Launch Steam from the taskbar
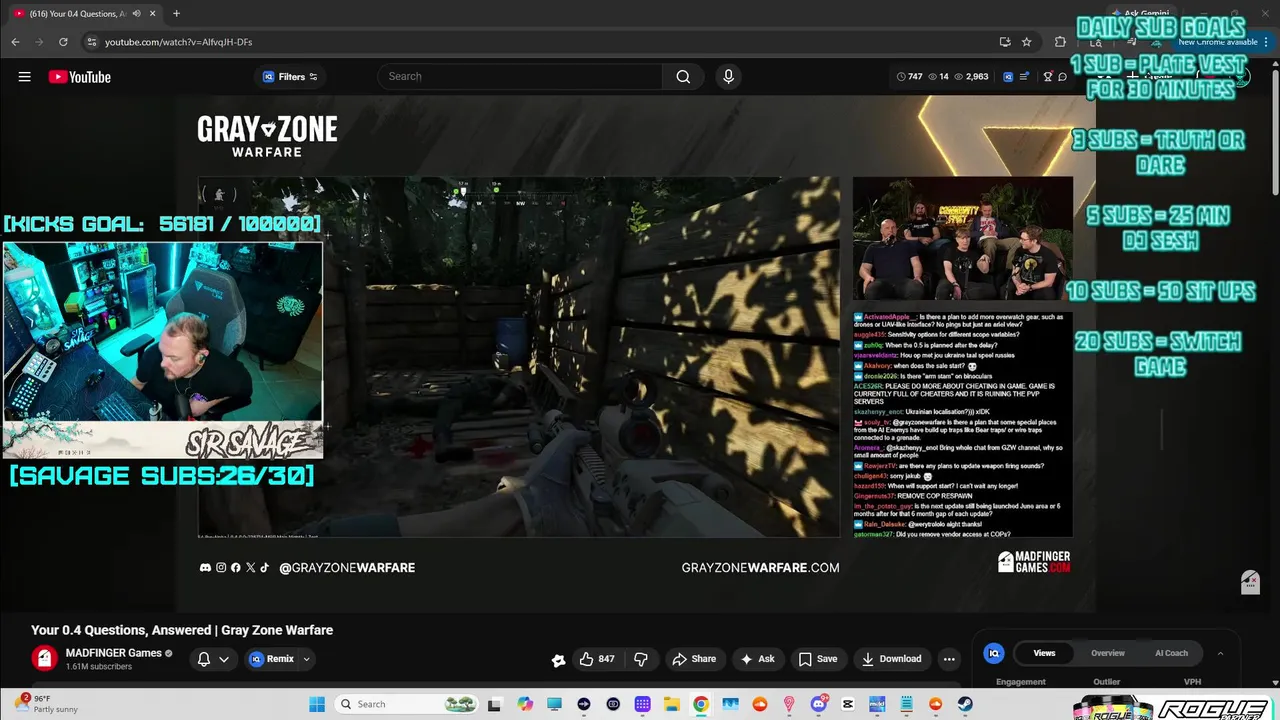This screenshot has width=1280, height=720. 965,704
